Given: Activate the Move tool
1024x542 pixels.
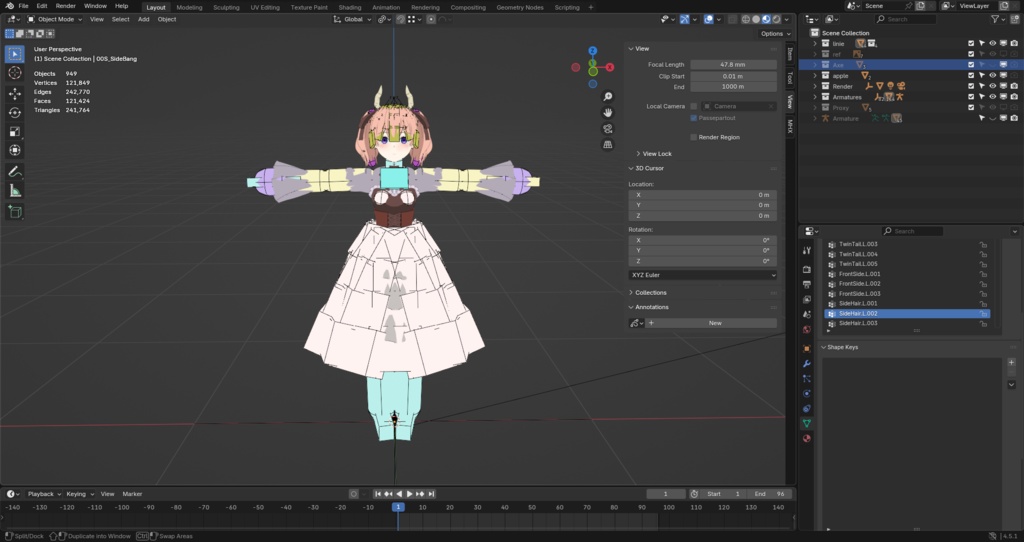Looking at the screenshot, I should [14, 94].
